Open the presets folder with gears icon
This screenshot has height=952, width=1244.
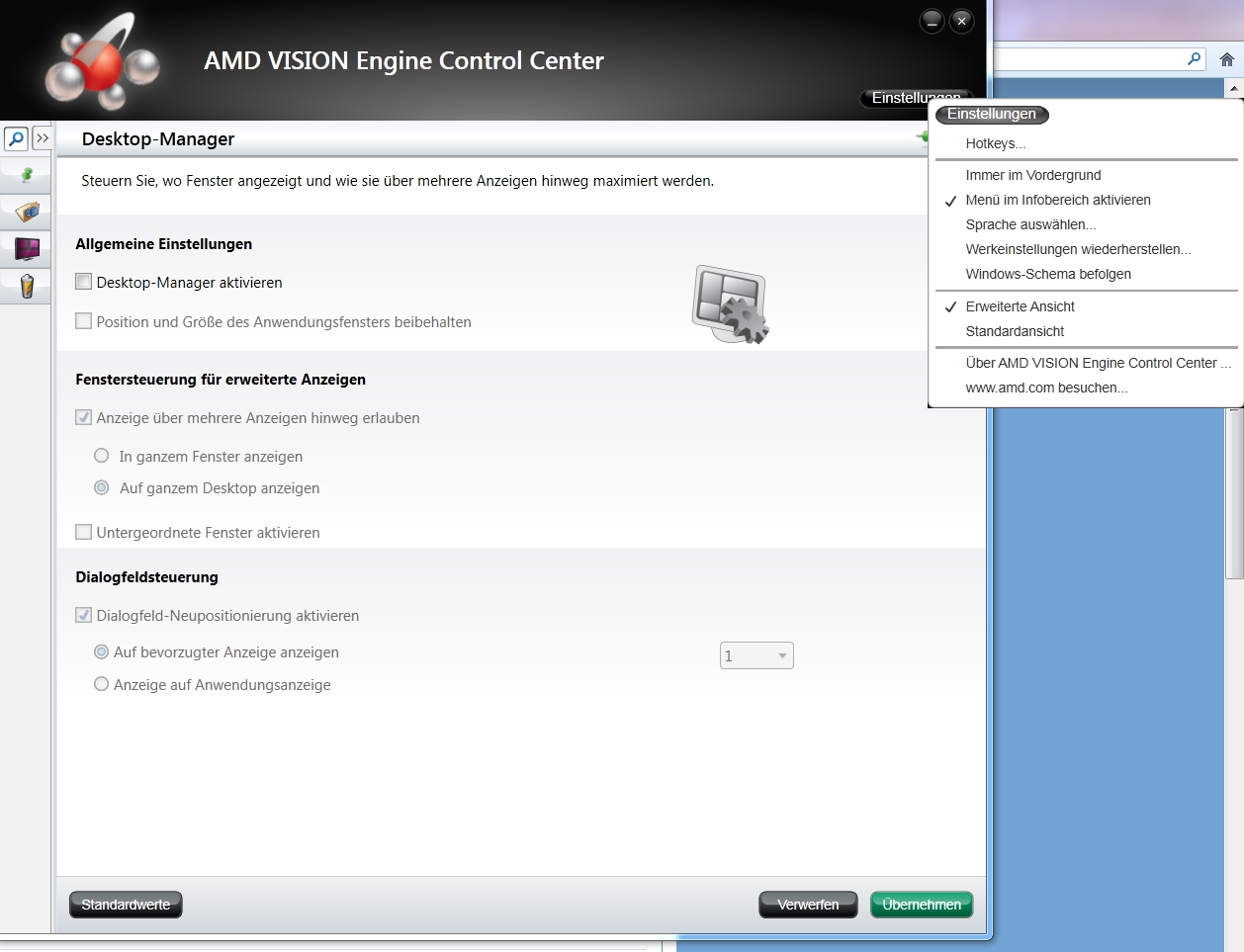point(27,211)
